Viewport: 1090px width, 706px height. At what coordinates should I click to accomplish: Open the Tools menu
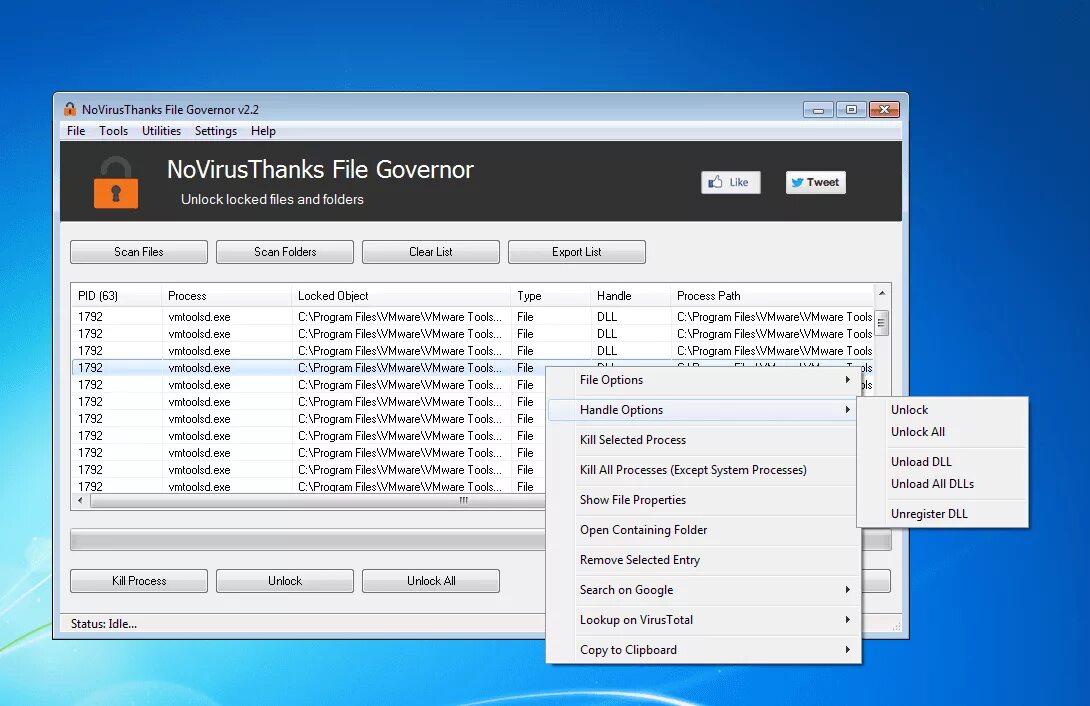(113, 131)
